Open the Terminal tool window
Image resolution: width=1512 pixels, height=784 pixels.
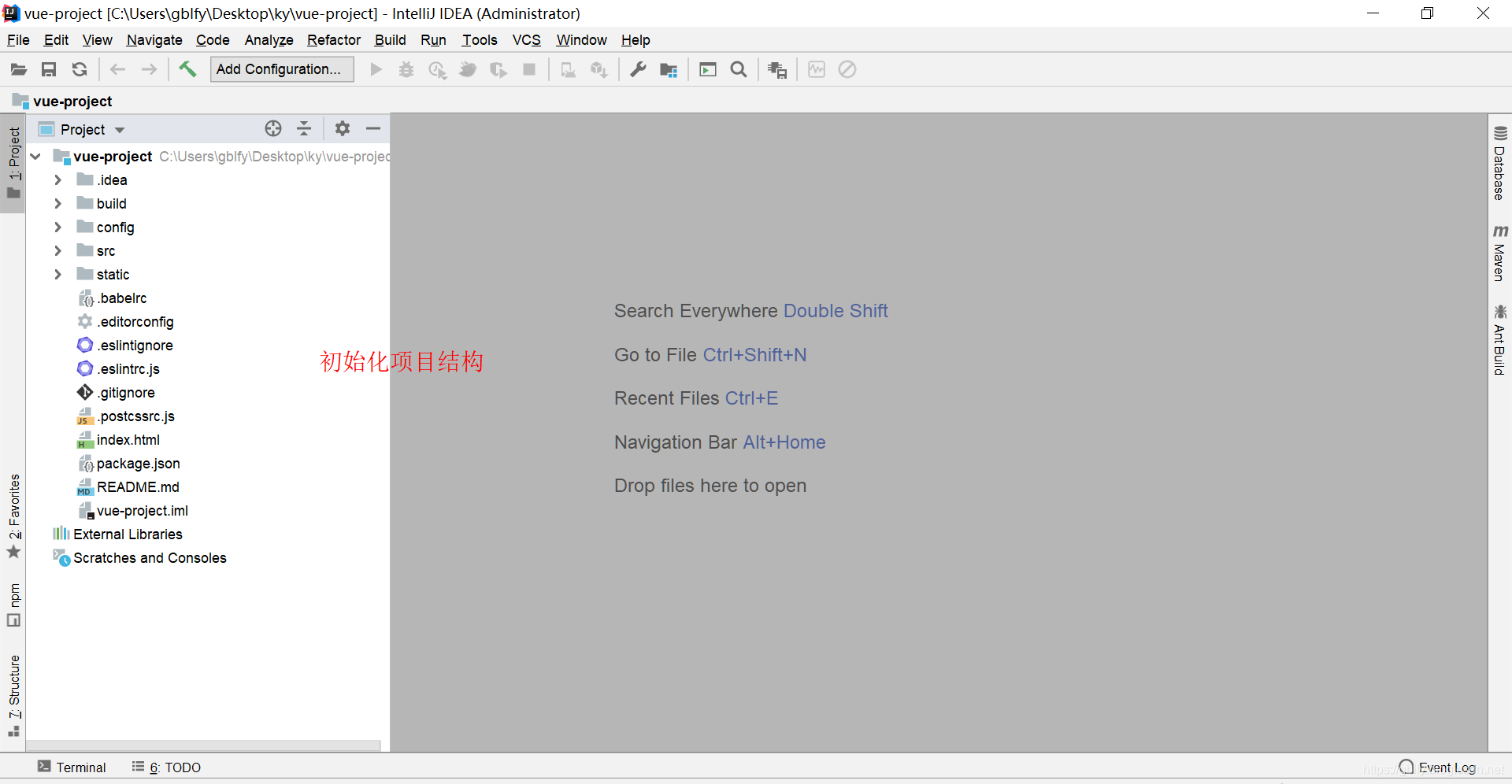(x=72, y=767)
